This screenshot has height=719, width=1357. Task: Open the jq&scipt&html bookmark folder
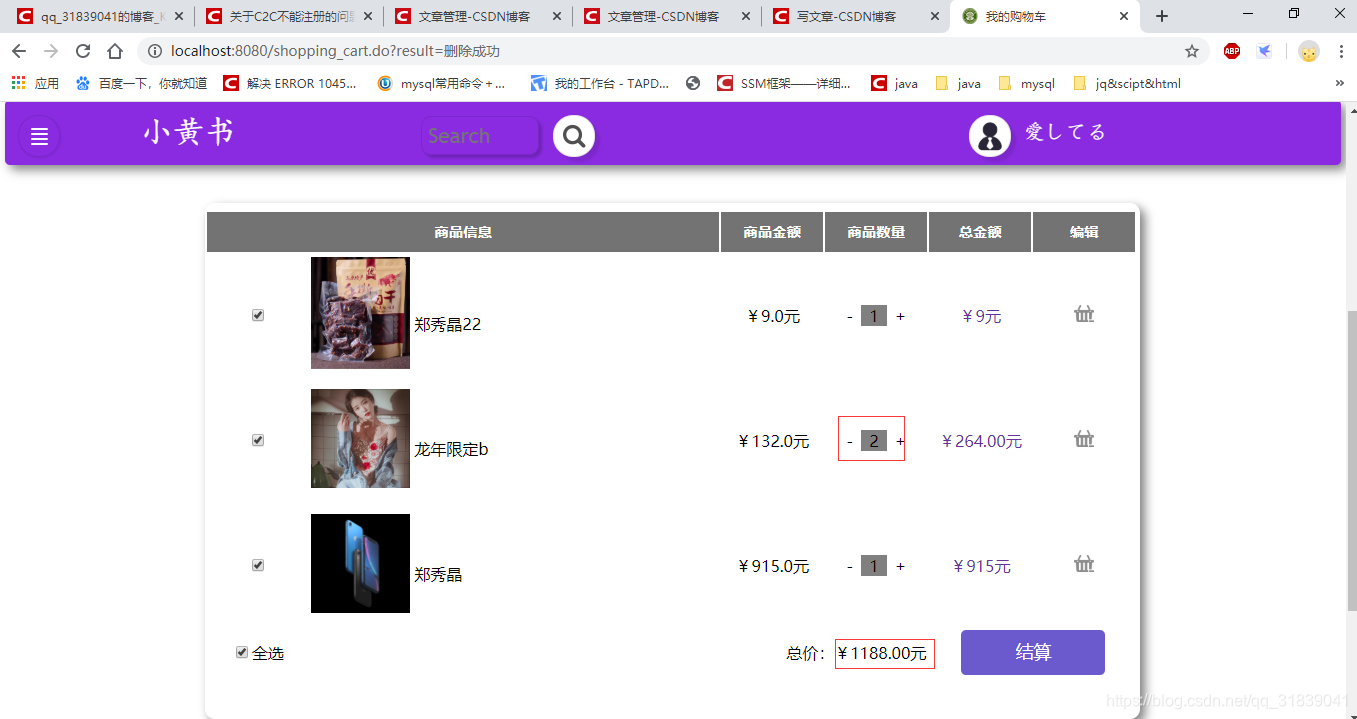coord(1126,83)
